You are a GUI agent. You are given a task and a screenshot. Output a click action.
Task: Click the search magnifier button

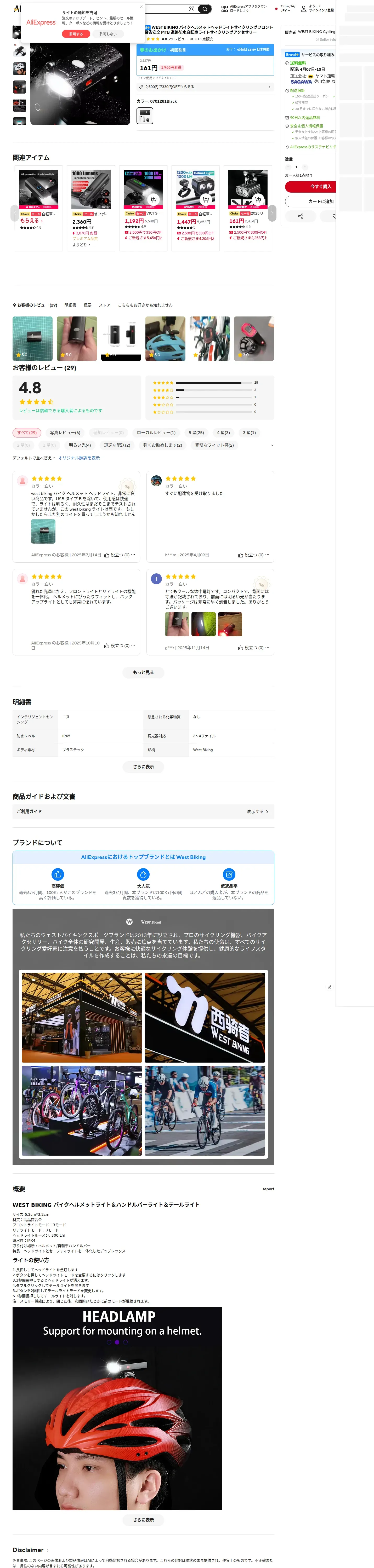tap(205, 9)
